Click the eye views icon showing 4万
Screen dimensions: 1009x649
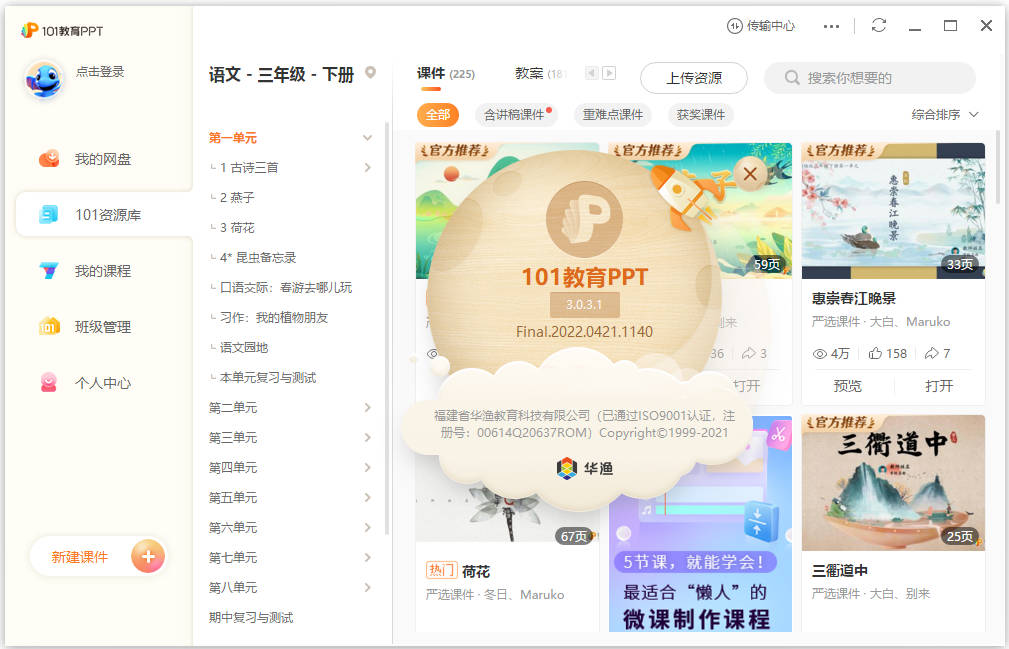point(819,354)
